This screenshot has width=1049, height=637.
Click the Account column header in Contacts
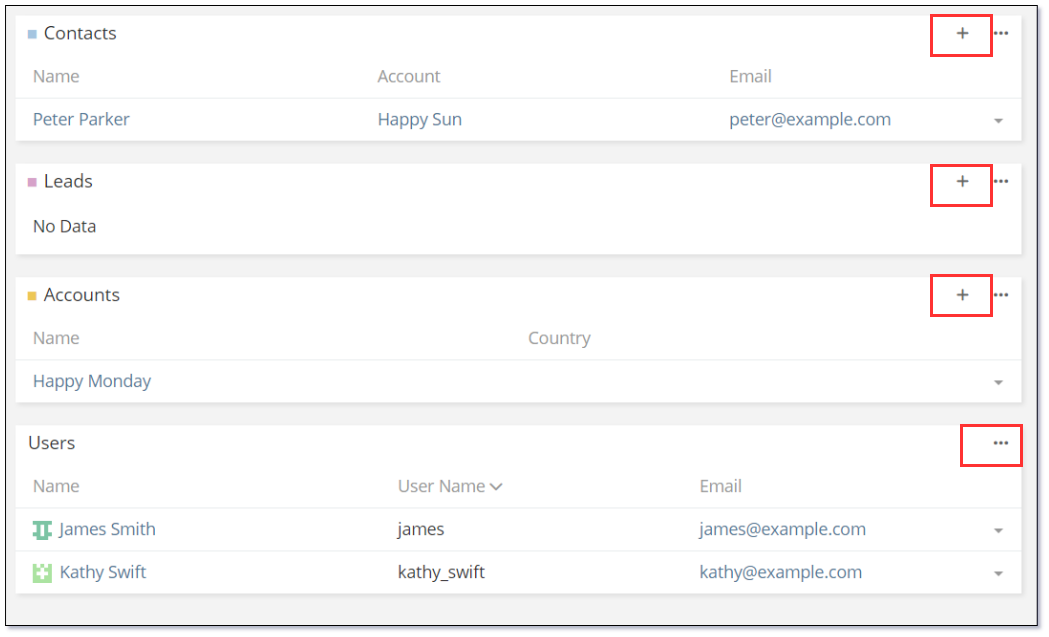point(409,76)
